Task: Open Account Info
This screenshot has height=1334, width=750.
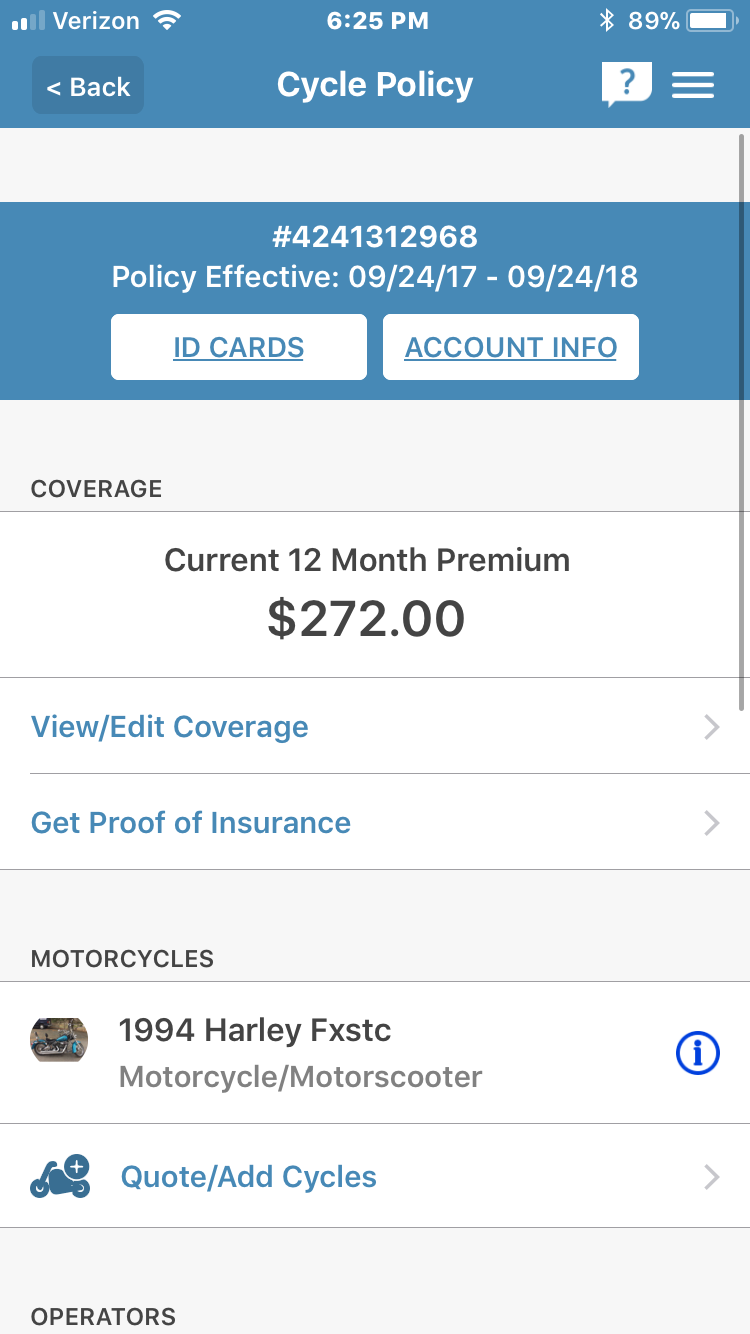Action: tap(510, 348)
